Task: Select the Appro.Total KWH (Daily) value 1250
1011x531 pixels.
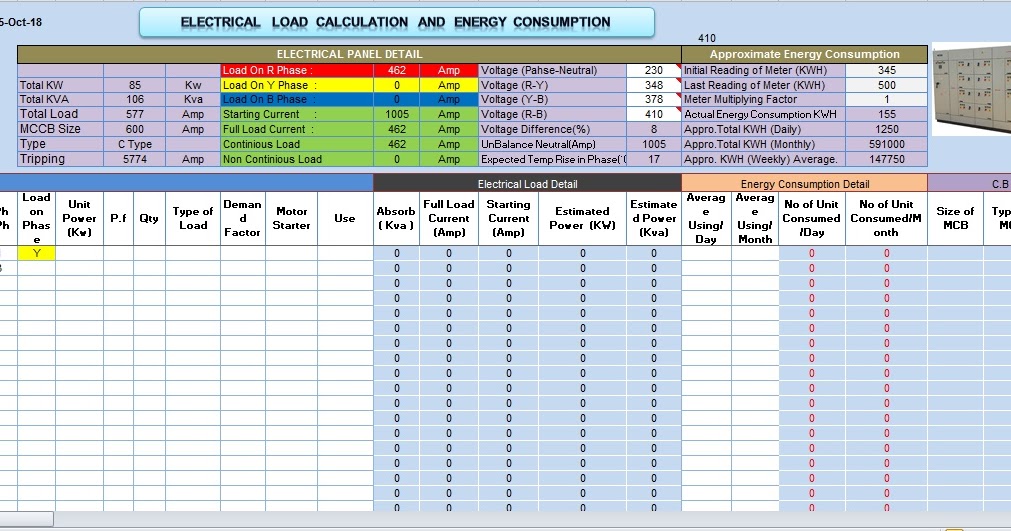Action: (x=887, y=129)
